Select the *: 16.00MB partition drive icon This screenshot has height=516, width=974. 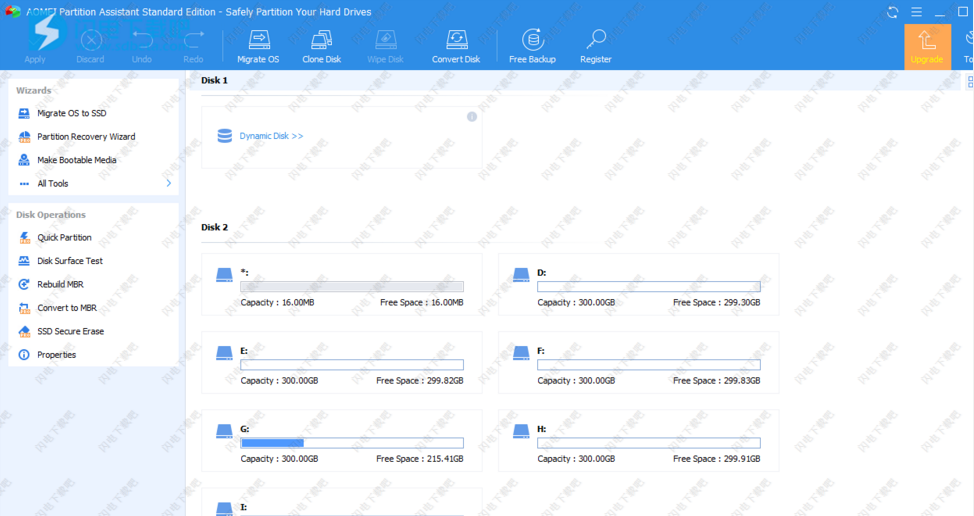click(224, 274)
